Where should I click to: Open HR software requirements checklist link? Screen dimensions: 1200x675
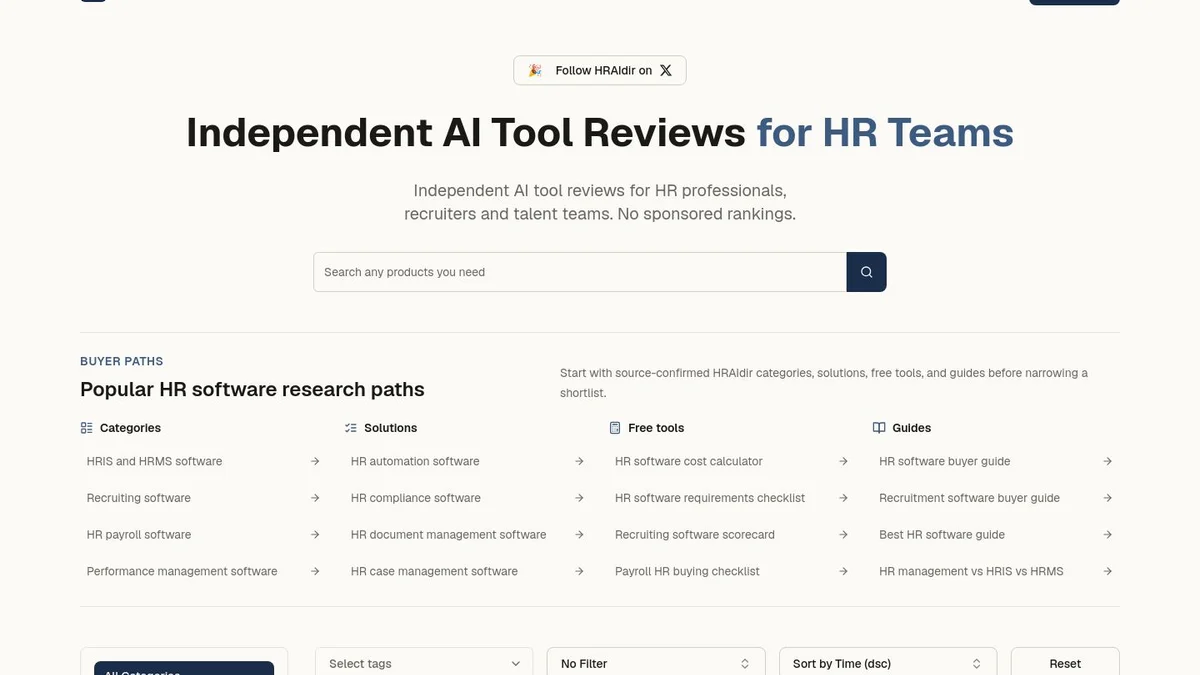(x=710, y=498)
